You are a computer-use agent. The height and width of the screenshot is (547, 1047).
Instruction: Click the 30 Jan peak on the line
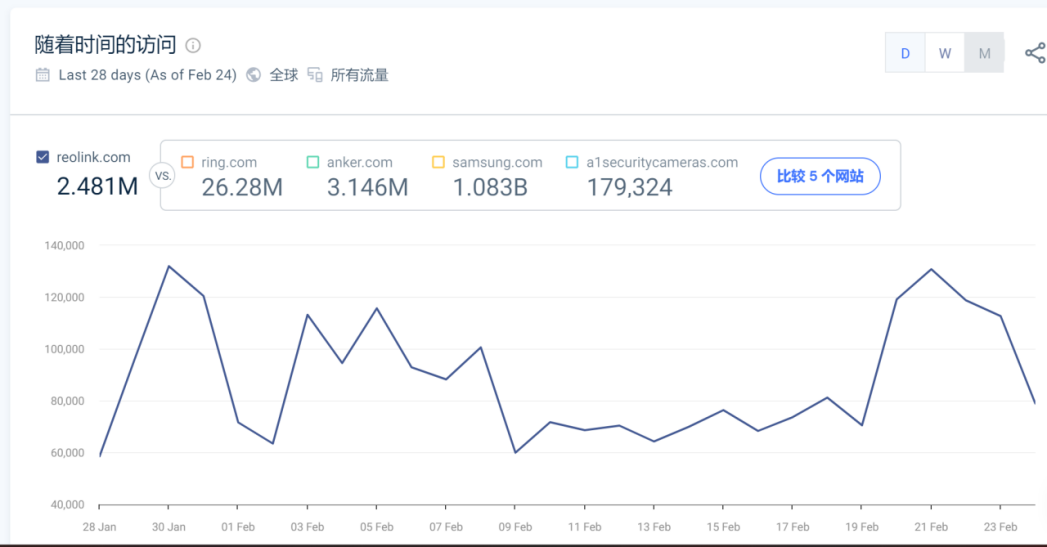coord(168,266)
